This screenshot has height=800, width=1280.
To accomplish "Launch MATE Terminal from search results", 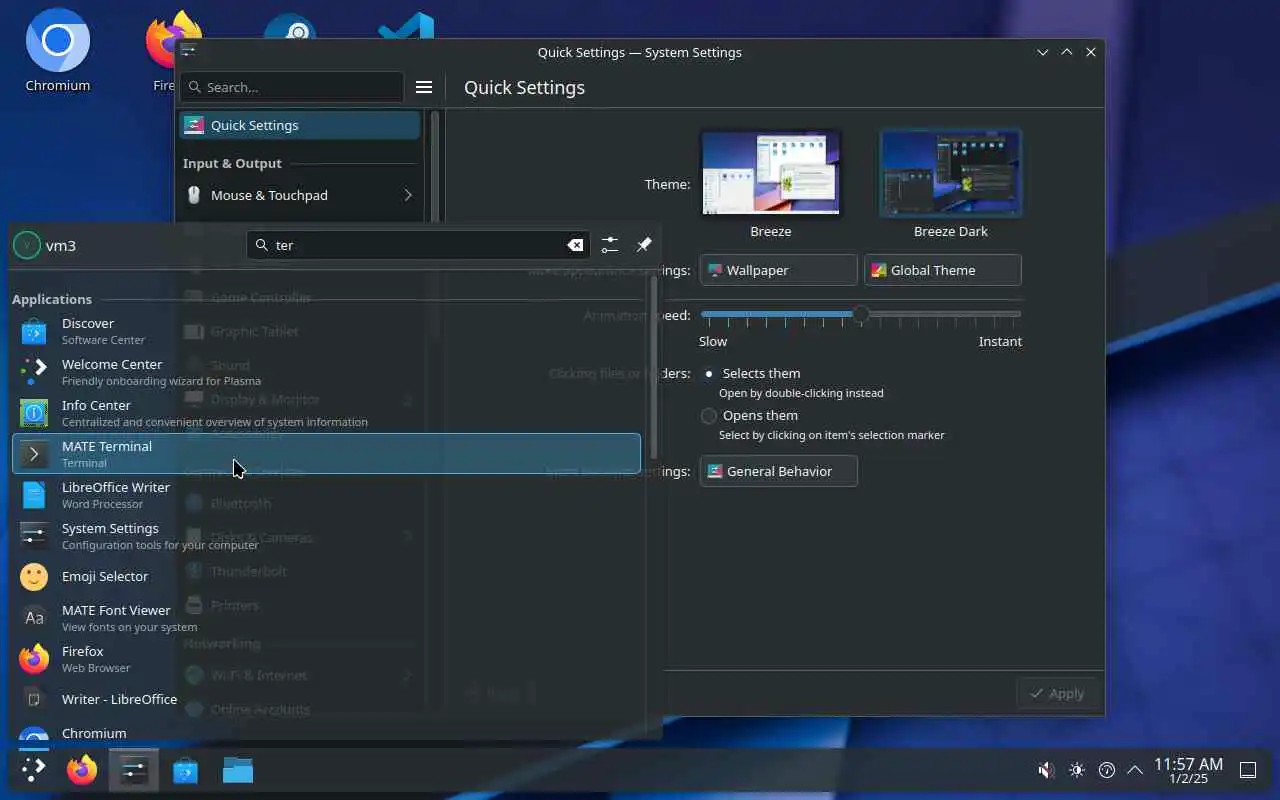I will [x=326, y=454].
